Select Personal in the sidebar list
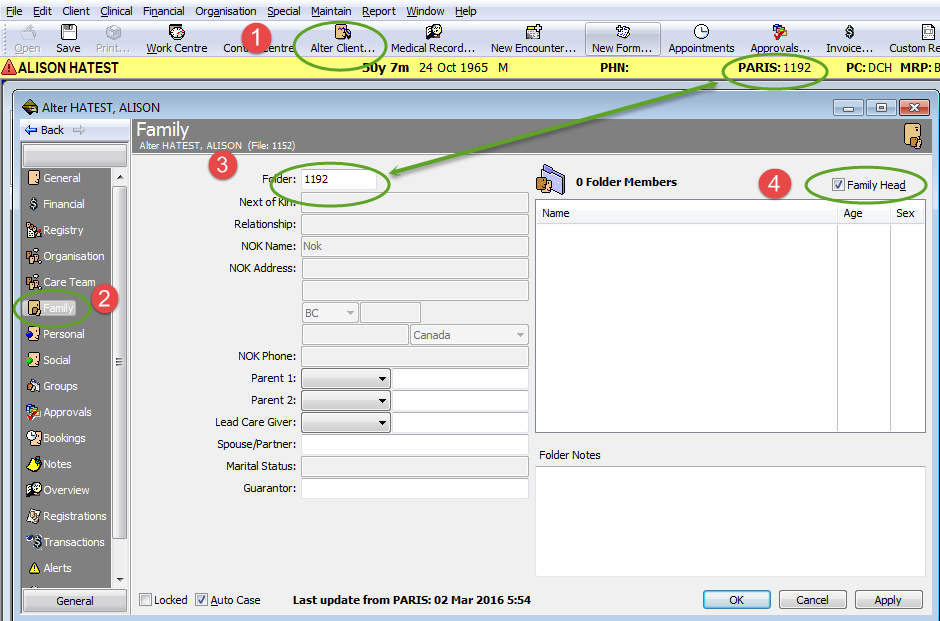The image size is (940, 621). [x=63, y=334]
